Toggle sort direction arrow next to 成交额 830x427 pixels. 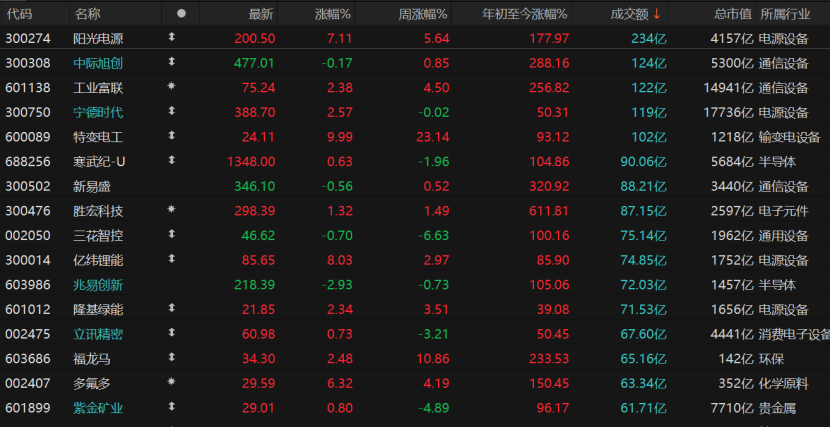tap(657, 14)
